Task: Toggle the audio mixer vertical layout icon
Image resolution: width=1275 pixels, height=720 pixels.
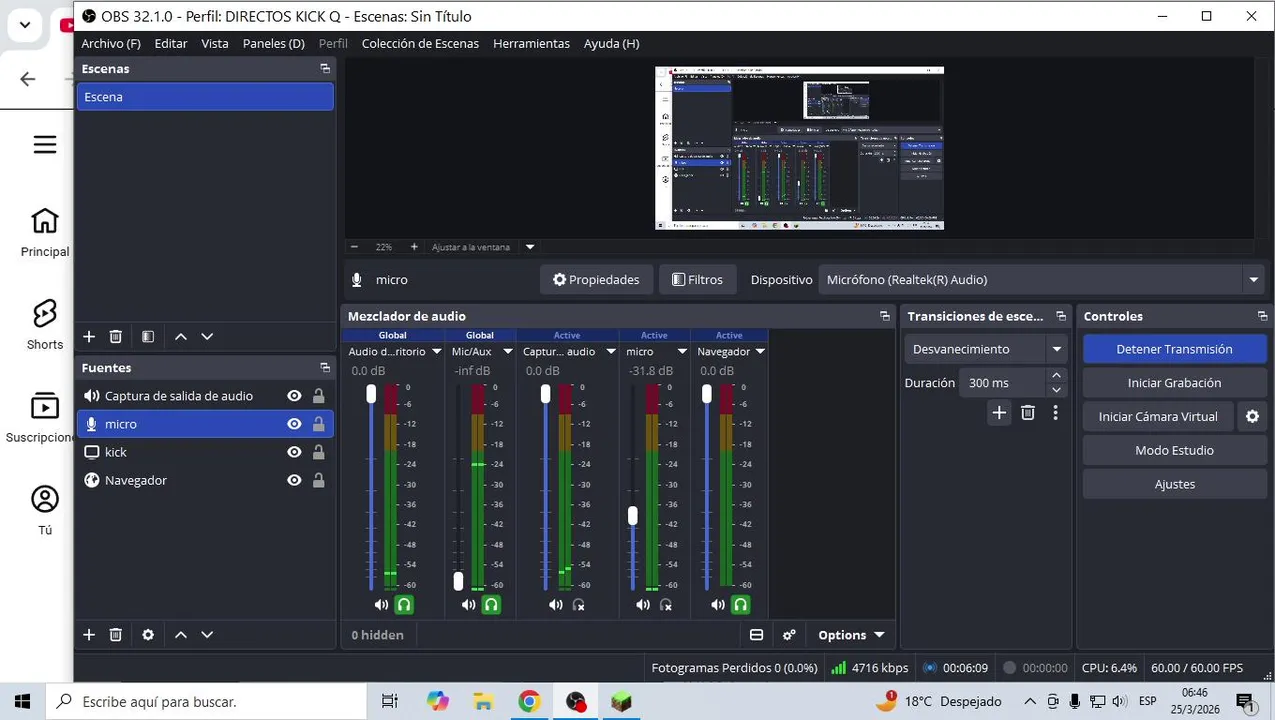Action: pos(757,635)
